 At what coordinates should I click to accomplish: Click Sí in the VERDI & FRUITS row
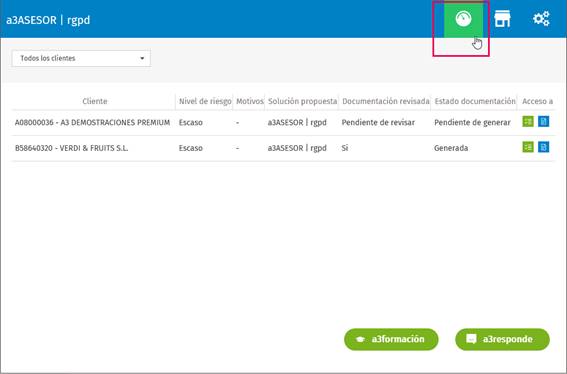(x=345, y=148)
